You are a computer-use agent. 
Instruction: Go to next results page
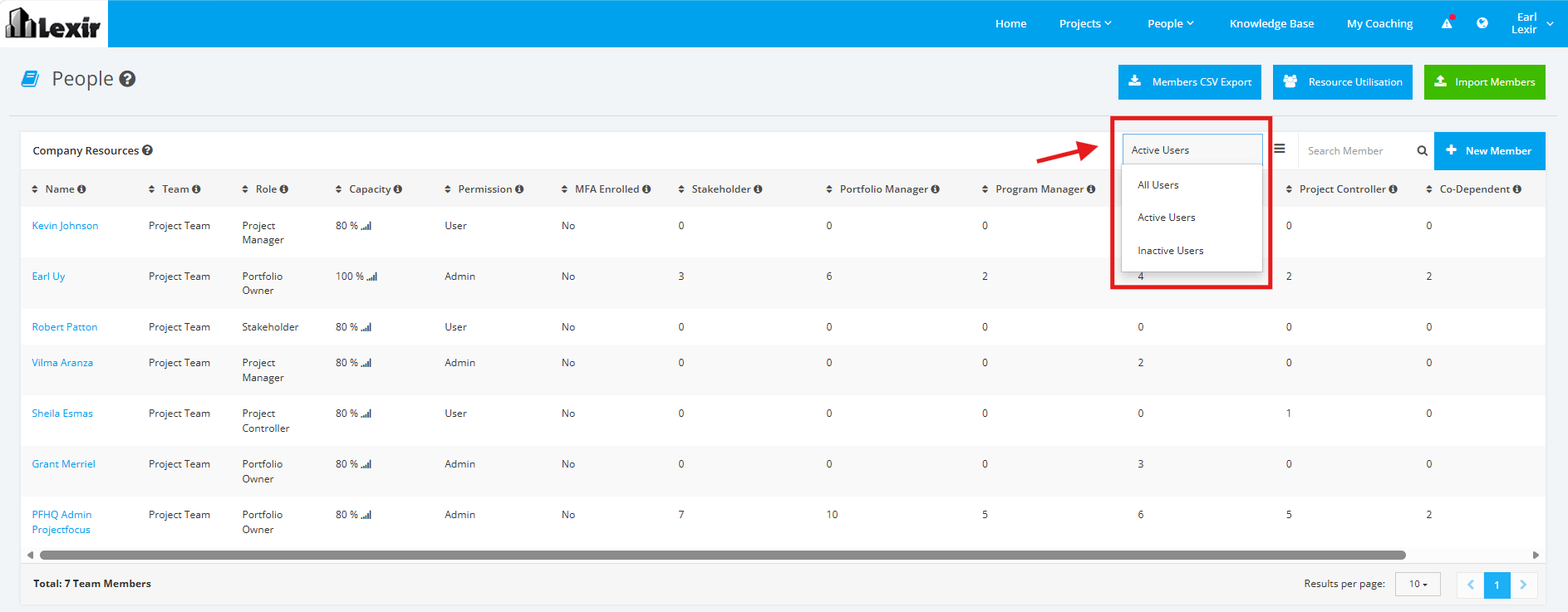[1523, 585]
